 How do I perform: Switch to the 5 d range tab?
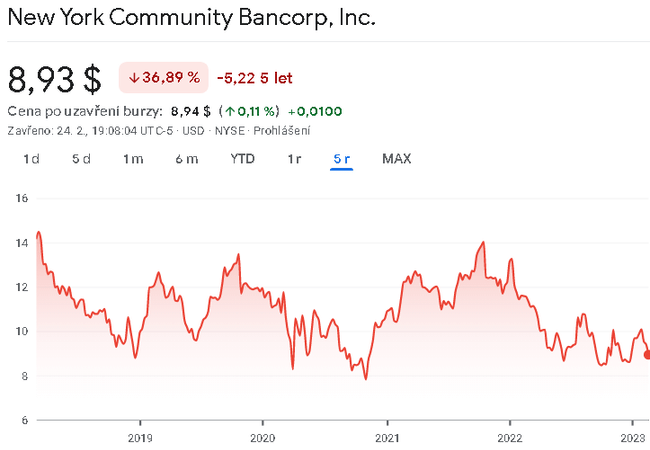click(81, 159)
